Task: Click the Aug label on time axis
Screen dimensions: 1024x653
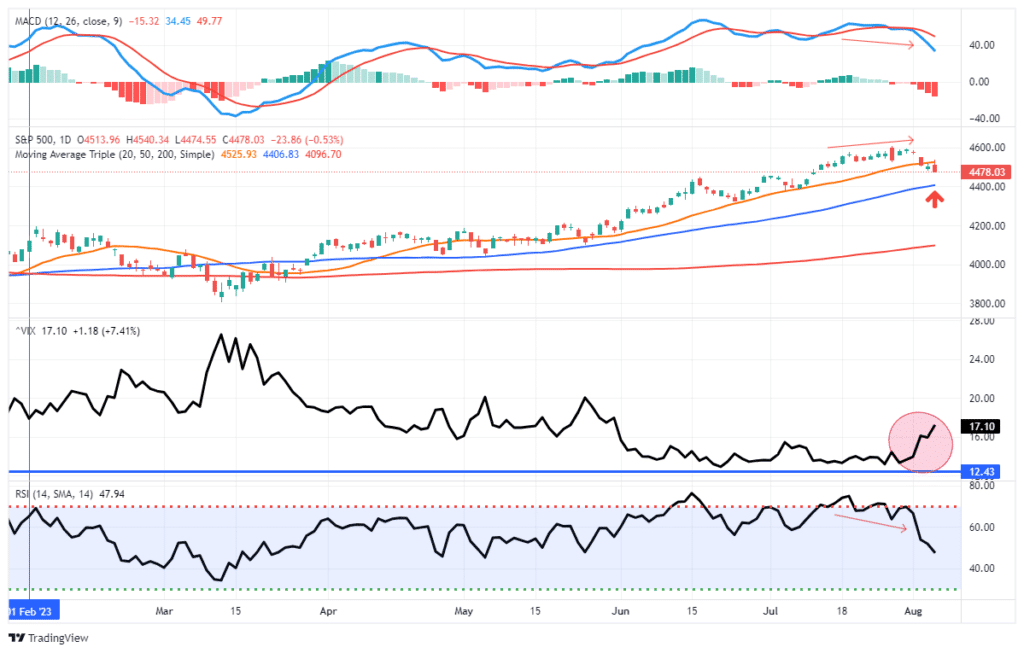Action: coord(910,608)
